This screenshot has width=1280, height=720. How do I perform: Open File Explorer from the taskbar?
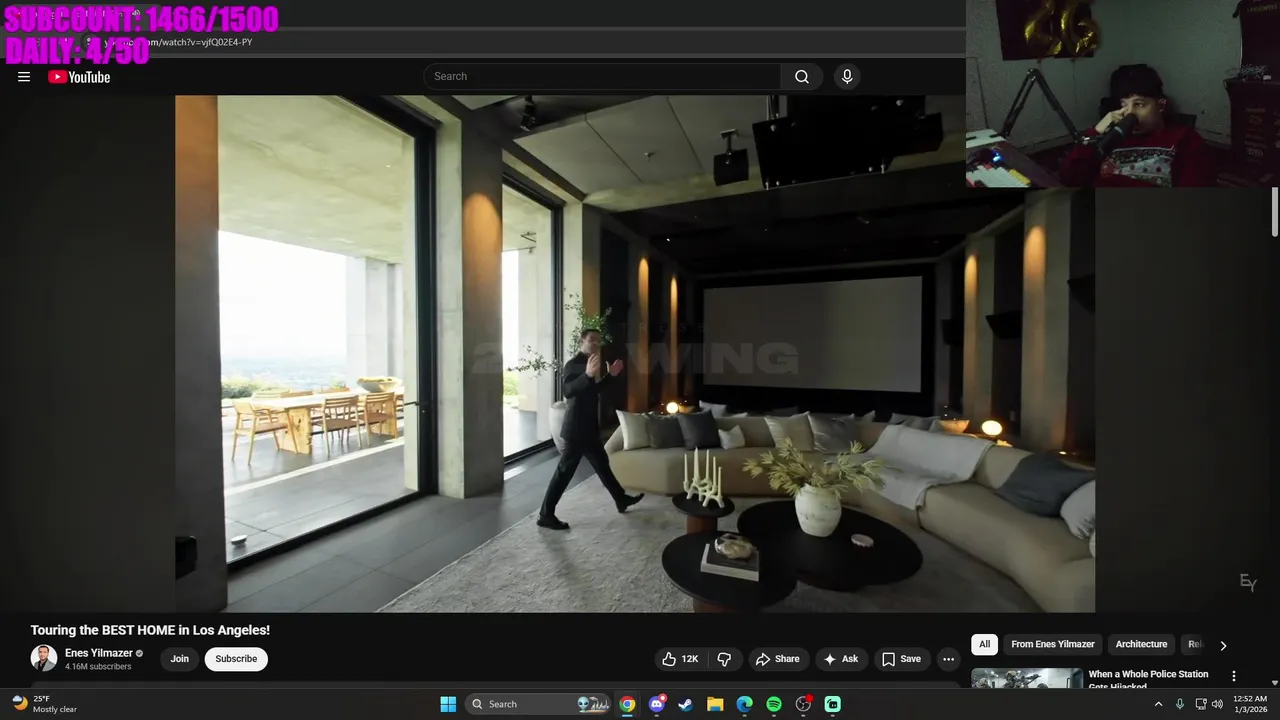tap(715, 704)
